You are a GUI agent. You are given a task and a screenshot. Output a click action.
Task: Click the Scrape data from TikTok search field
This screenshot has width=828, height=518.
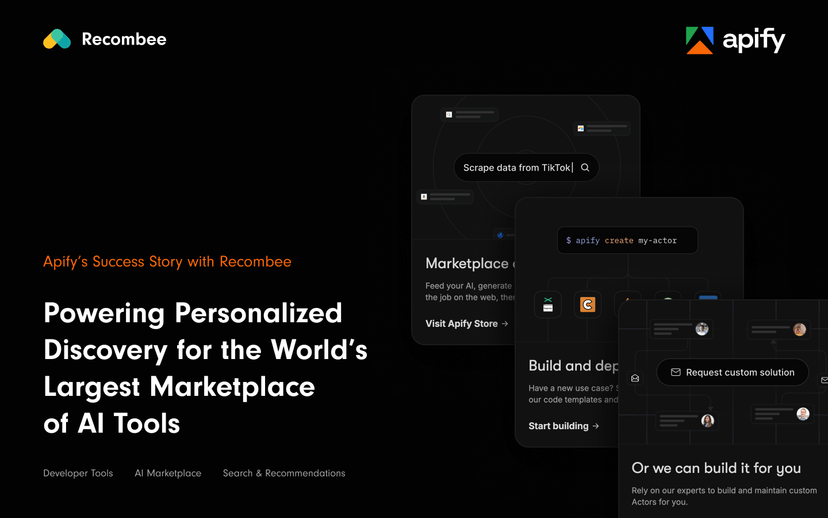pos(526,167)
